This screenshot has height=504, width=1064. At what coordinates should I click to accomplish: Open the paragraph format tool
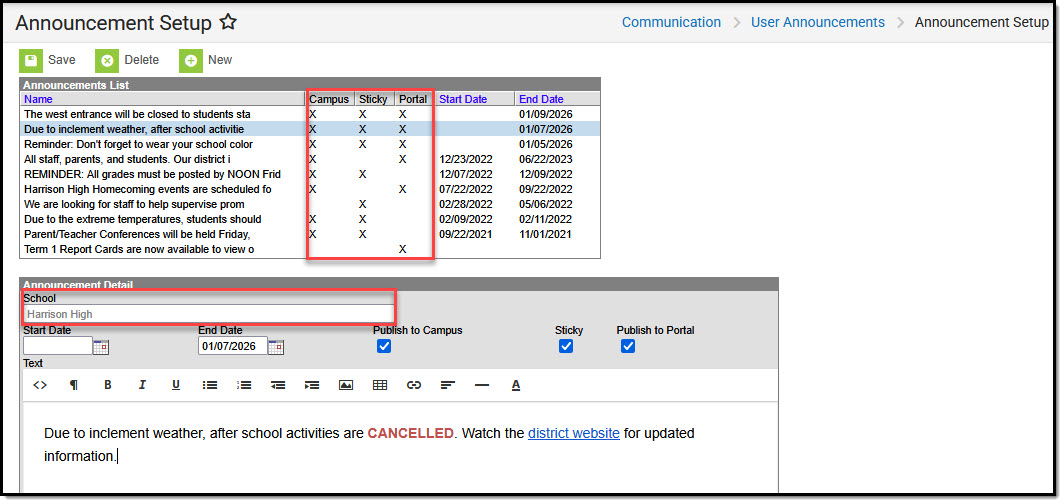pyautogui.click(x=74, y=385)
